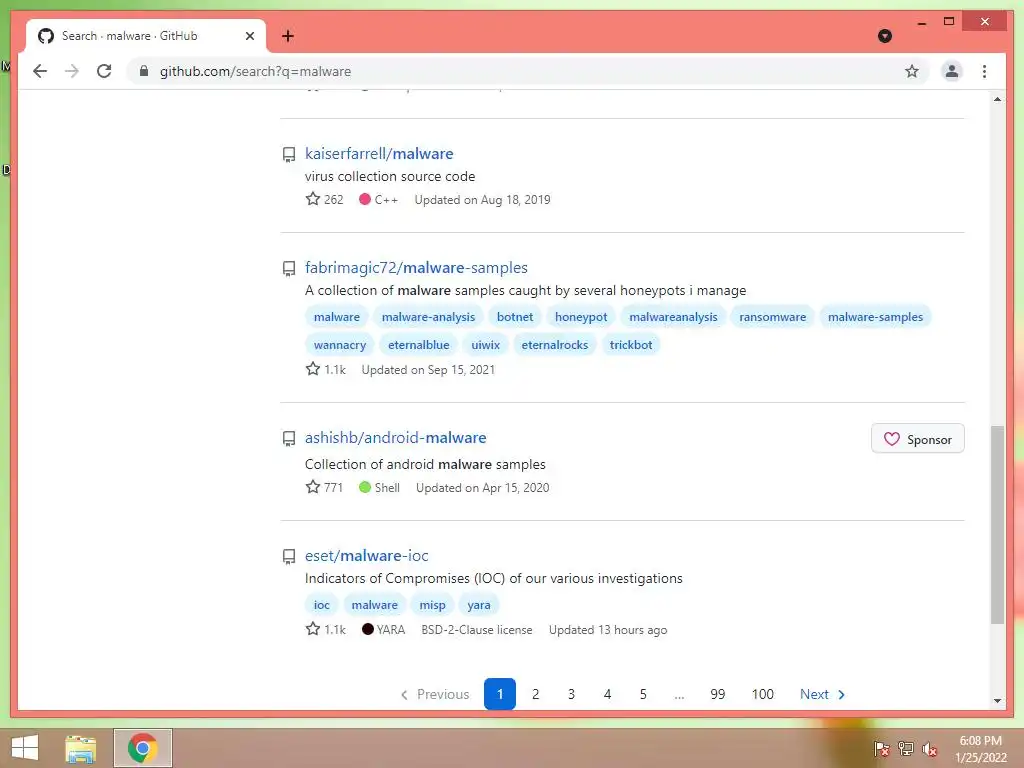Click the tab search dropdown arrow circle
This screenshot has height=768, width=1024.
click(x=885, y=36)
